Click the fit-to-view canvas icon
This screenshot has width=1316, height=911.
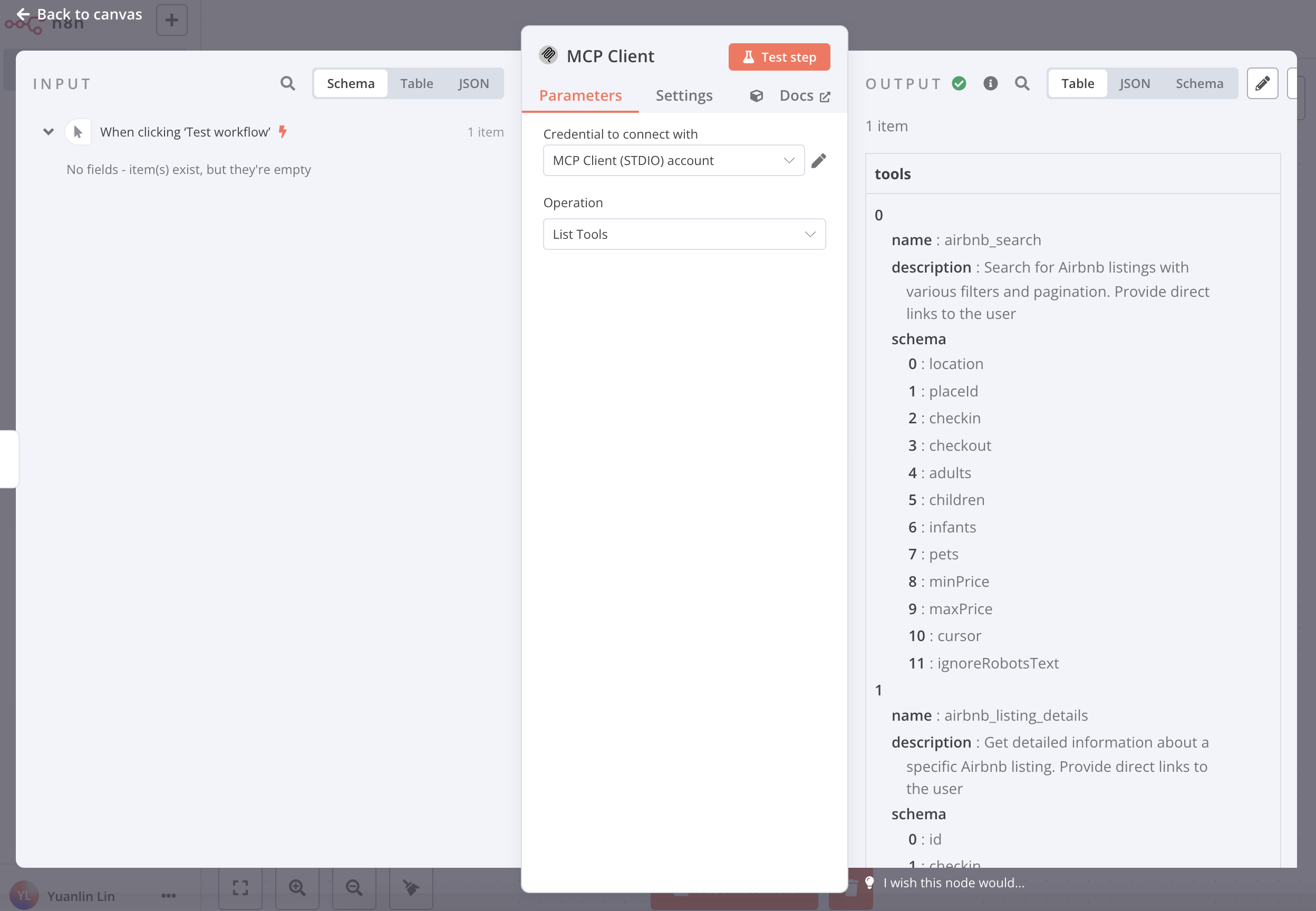click(240, 888)
